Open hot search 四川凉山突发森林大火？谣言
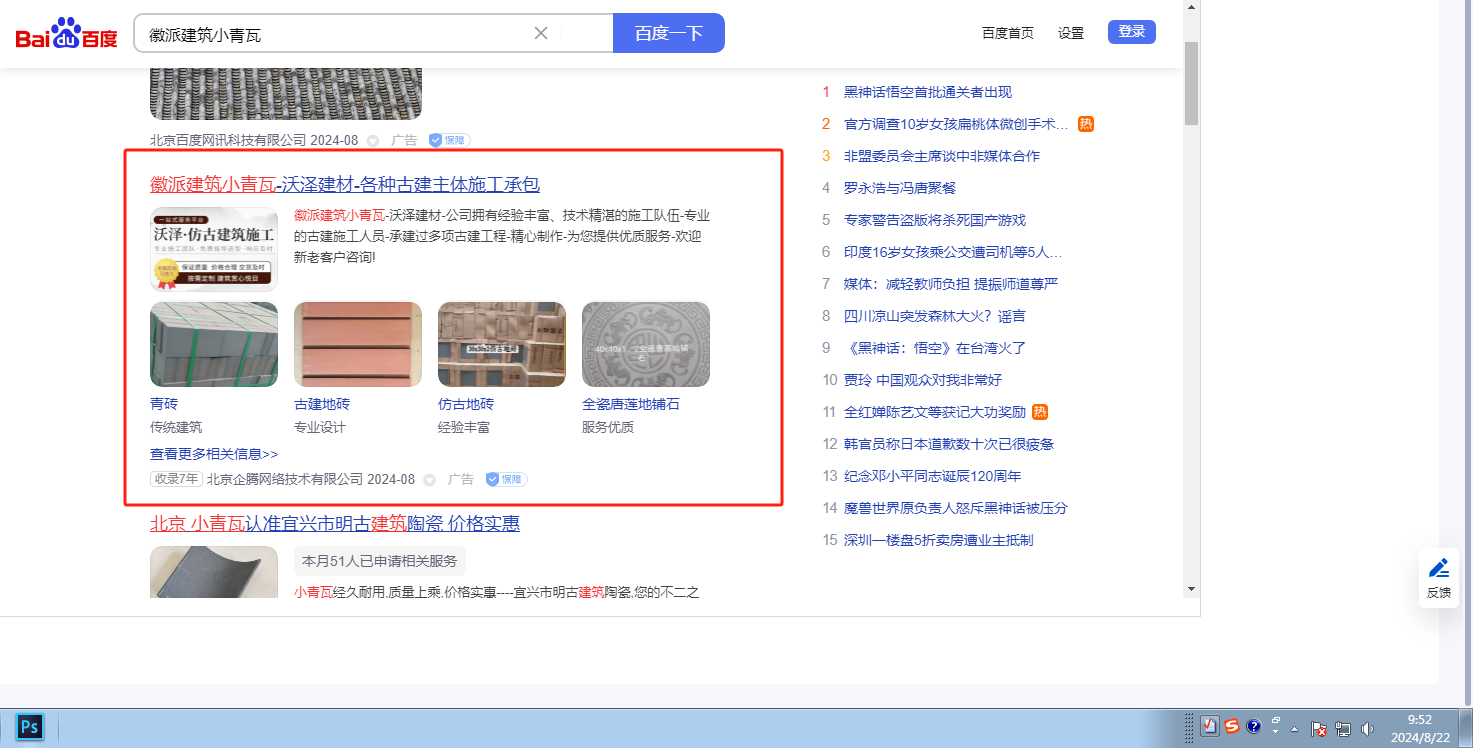The width and height of the screenshot is (1473, 748). point(935,316)
